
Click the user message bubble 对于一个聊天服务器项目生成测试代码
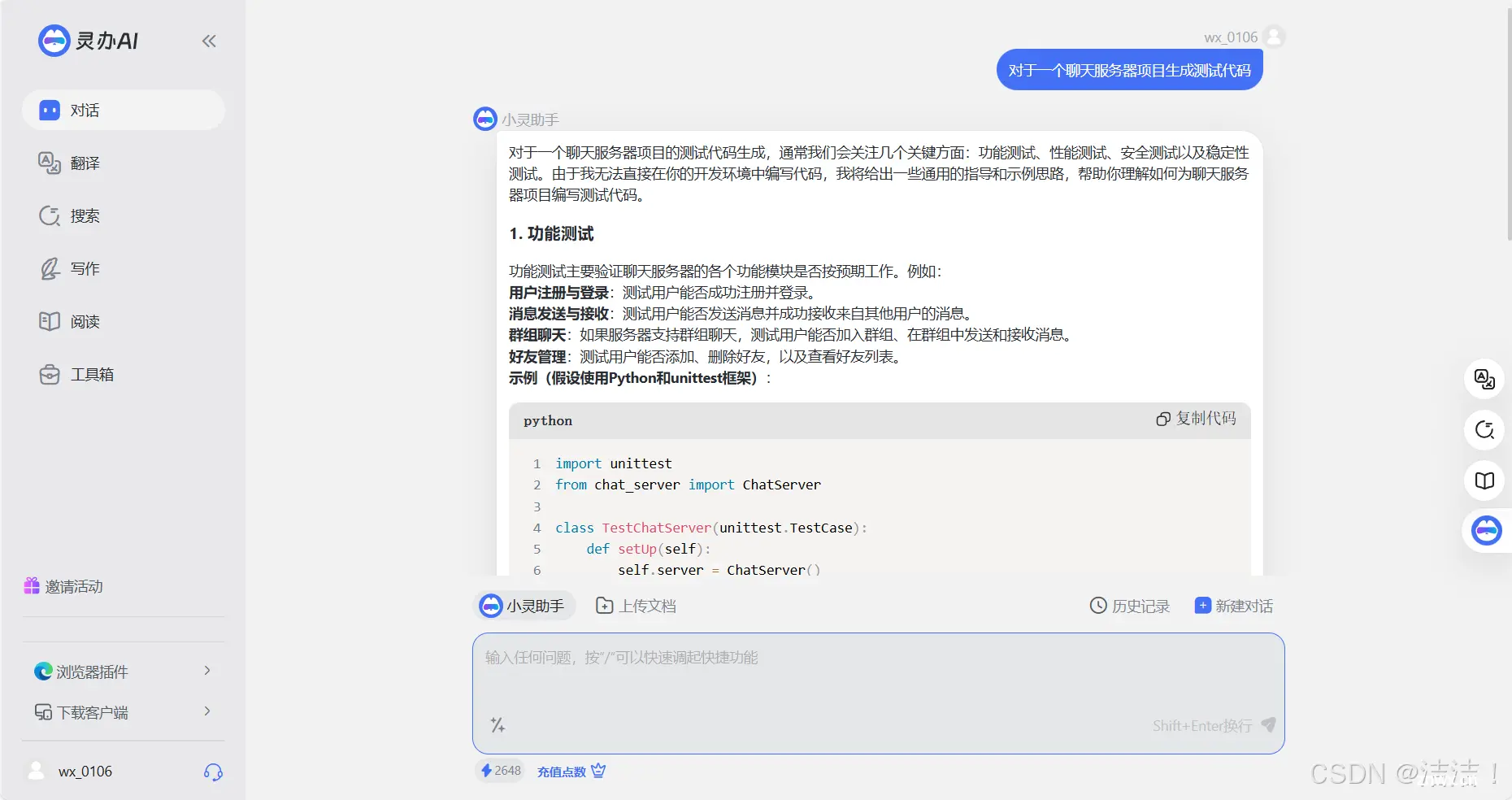click(x=1129, y=70)
